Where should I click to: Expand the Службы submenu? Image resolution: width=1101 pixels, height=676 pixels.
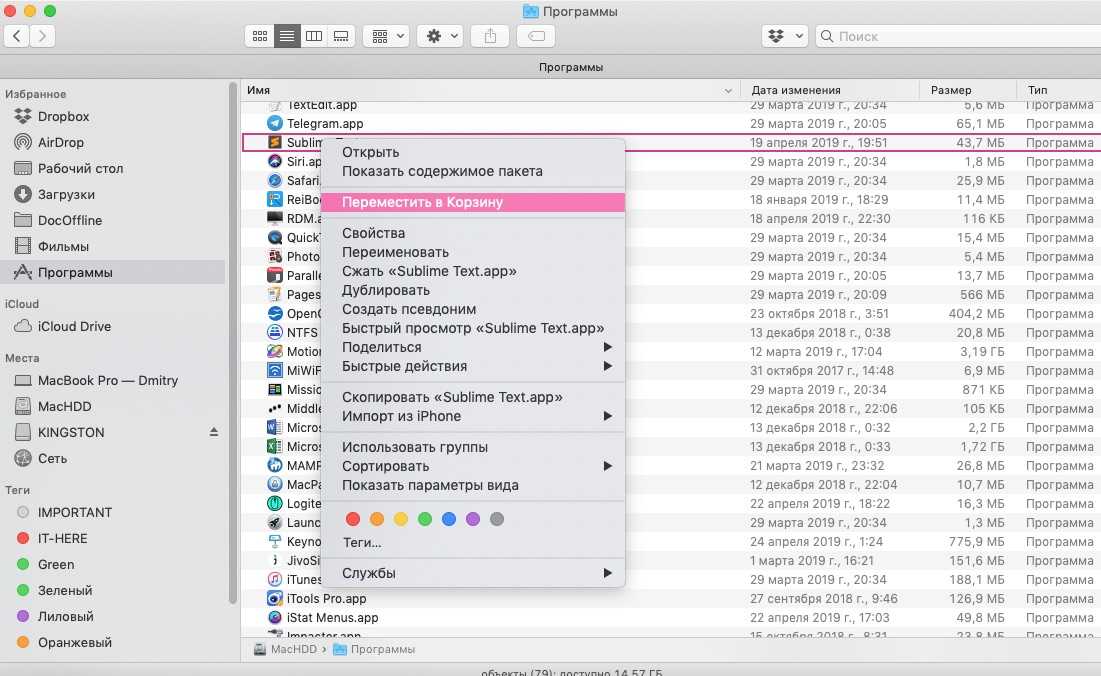pyautogui.click(x=473, y=573)
